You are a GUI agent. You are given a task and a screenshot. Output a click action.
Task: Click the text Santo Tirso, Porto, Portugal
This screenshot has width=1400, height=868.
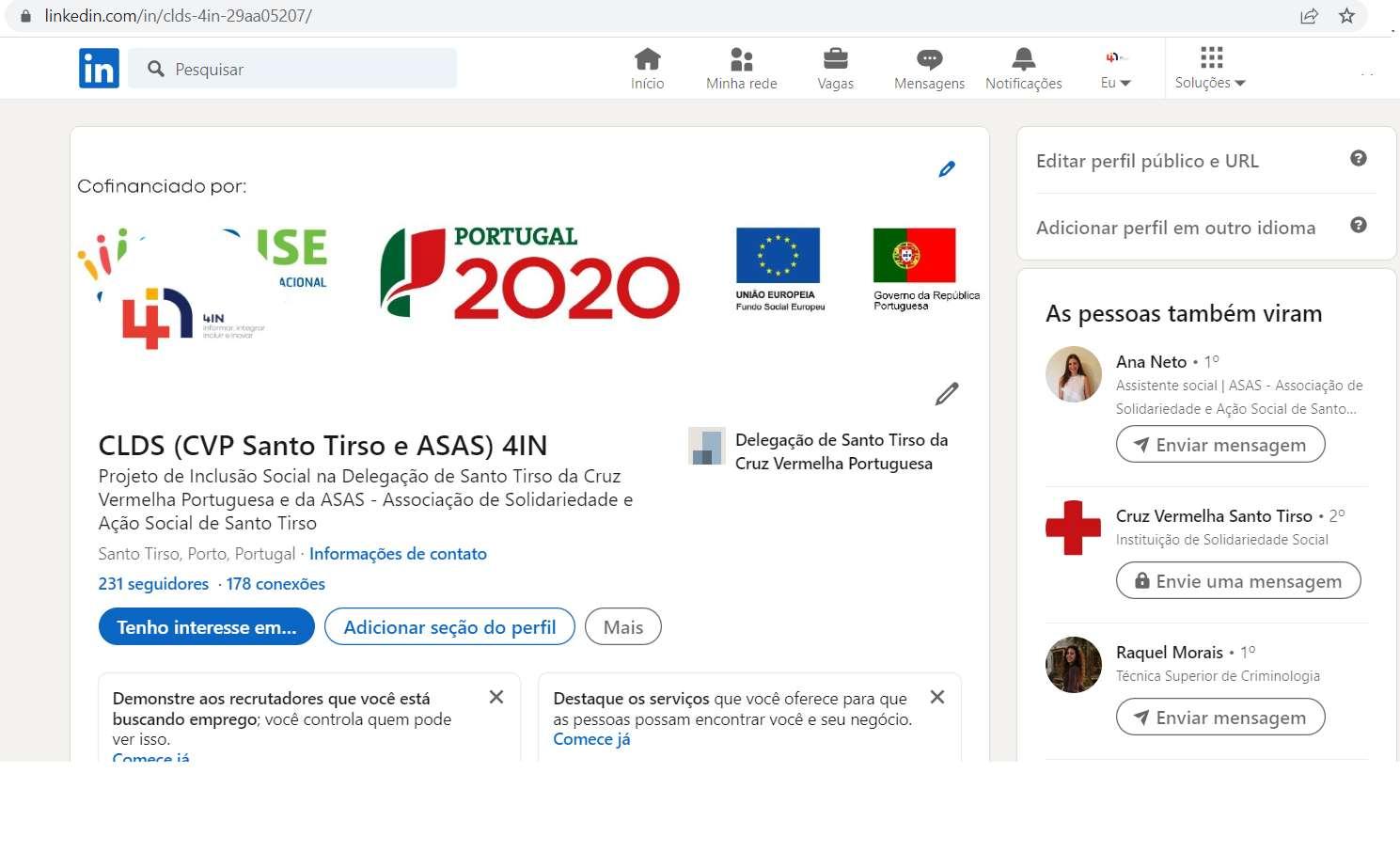click(197, 554)
